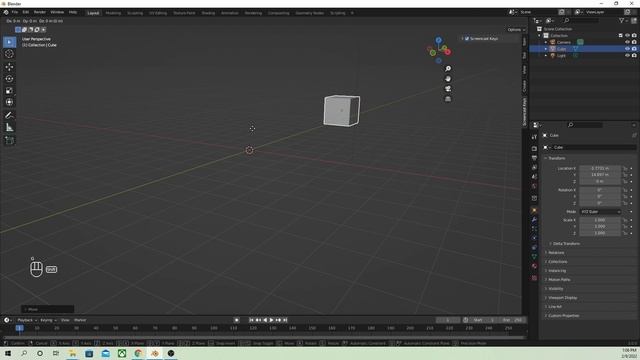Switch perspective/orthographic grid icon
Screen dimensions: 640x360
pyautogui.click(x=448, y=99)
